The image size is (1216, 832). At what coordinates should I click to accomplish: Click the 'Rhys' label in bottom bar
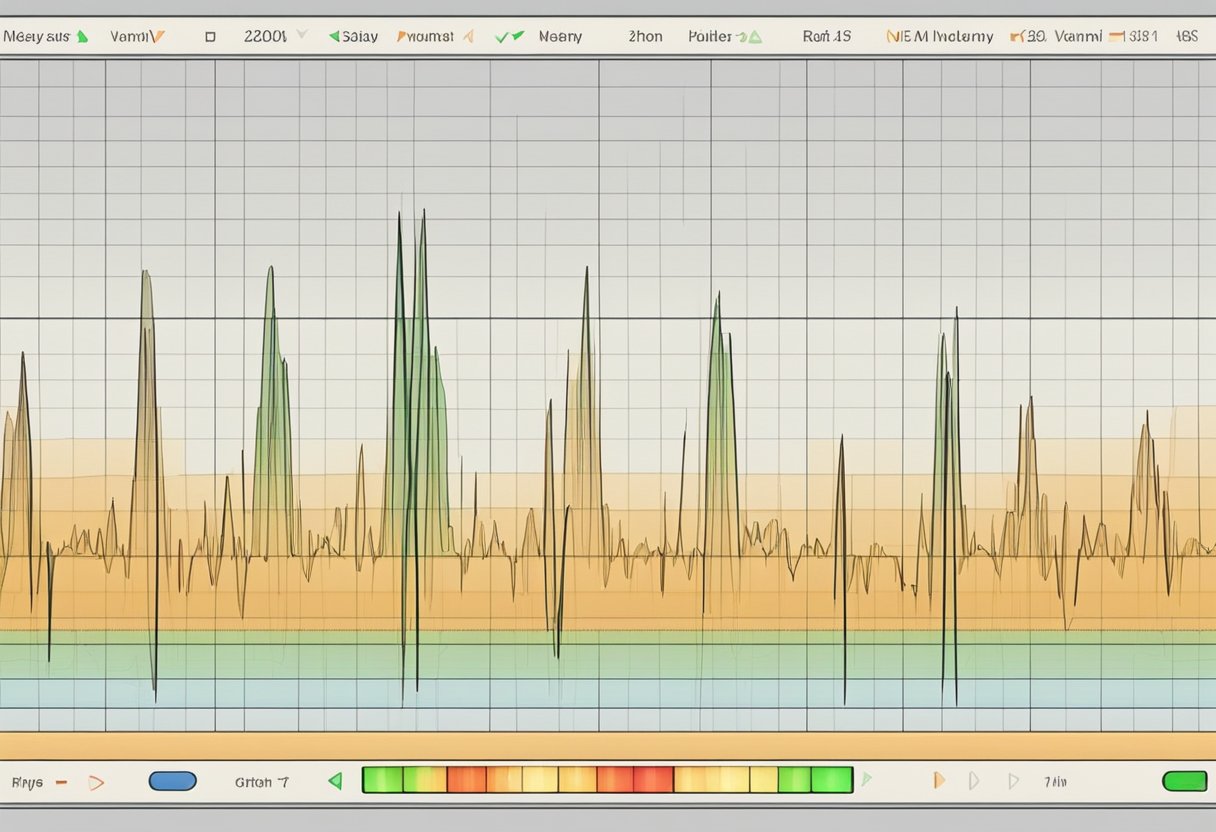(26, 782)
